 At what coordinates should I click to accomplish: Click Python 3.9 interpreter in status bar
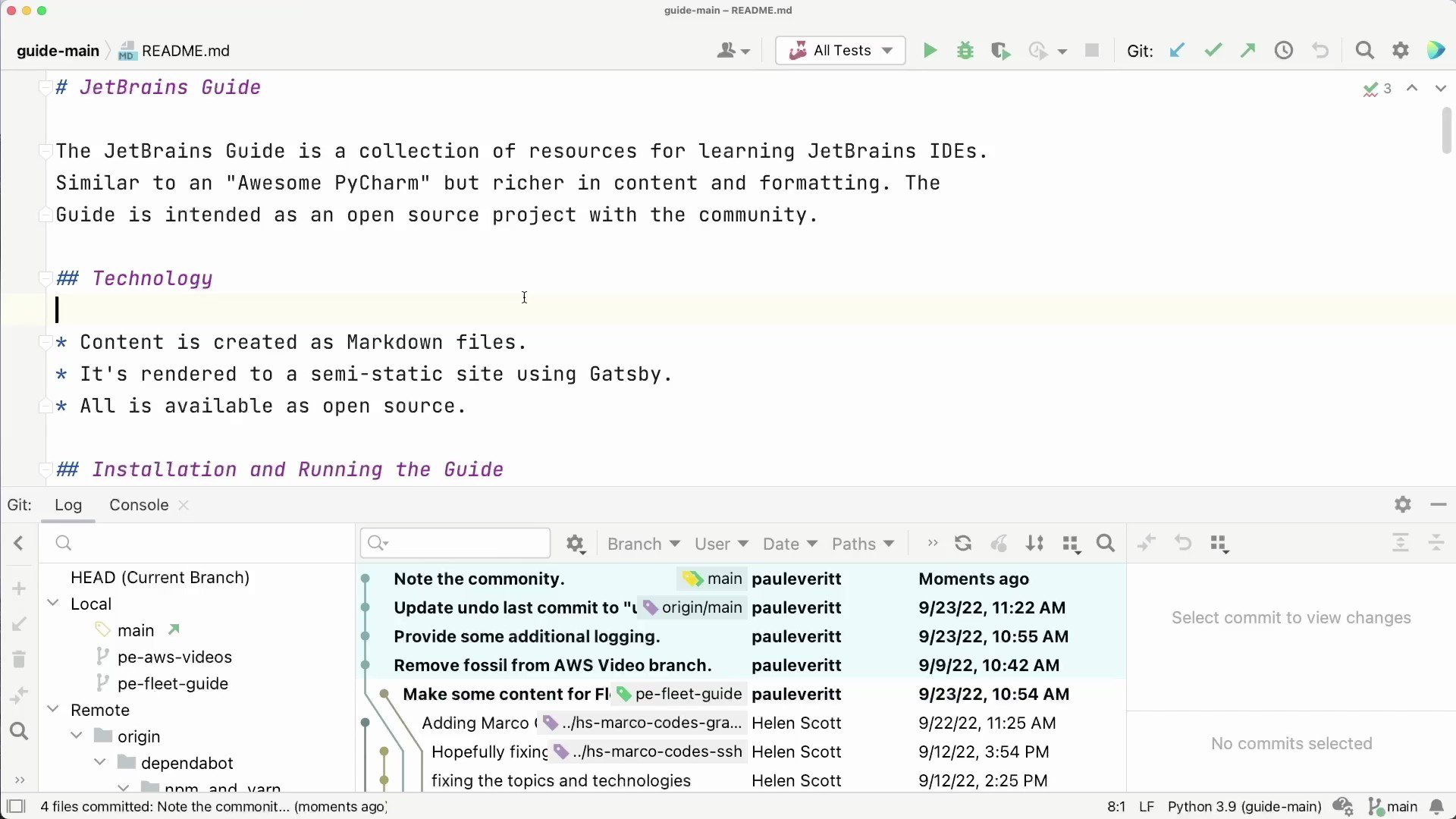click(1244, 807)
